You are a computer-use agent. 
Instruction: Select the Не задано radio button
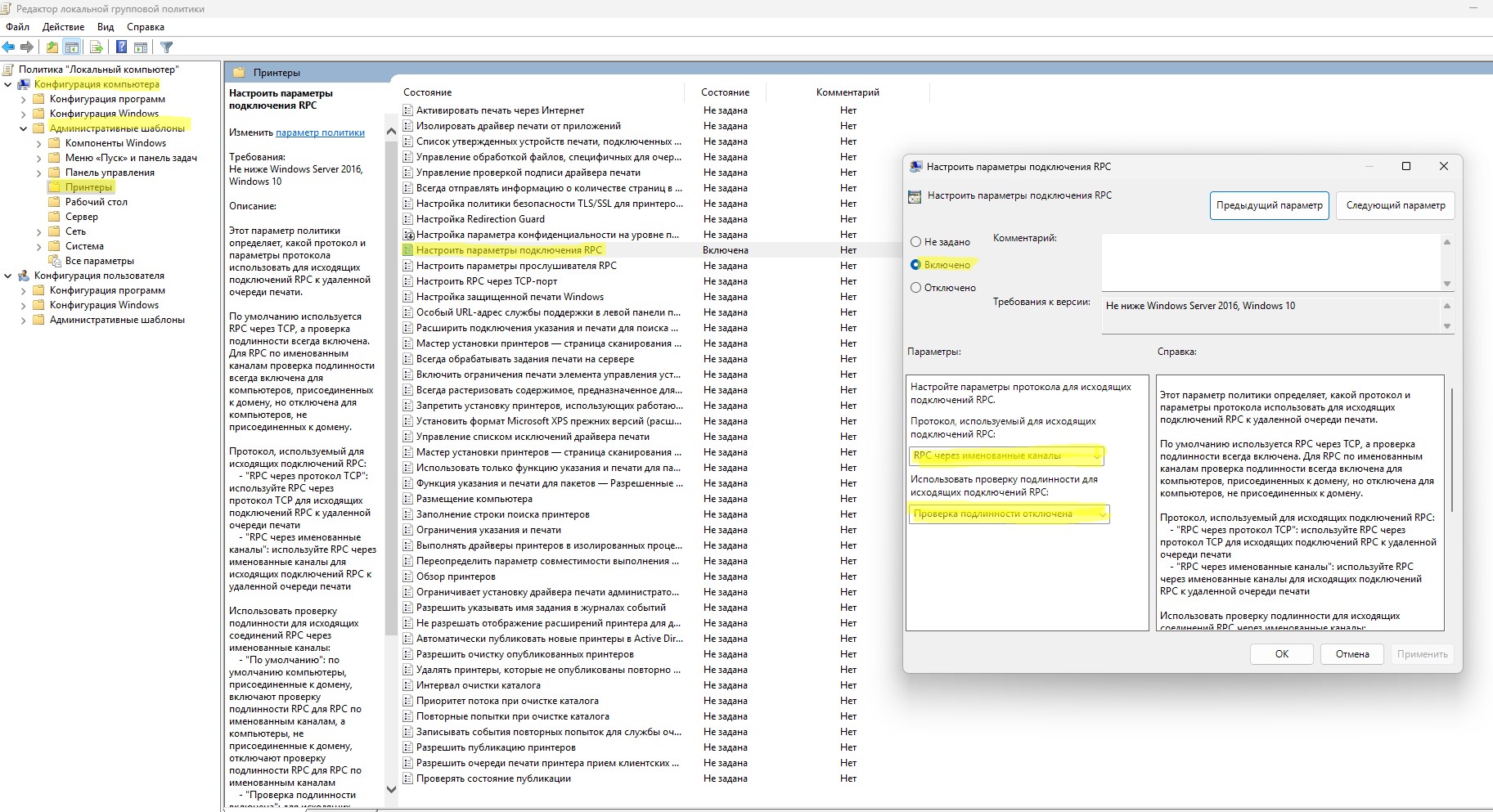pyautogui.click(x=916, y=242)
